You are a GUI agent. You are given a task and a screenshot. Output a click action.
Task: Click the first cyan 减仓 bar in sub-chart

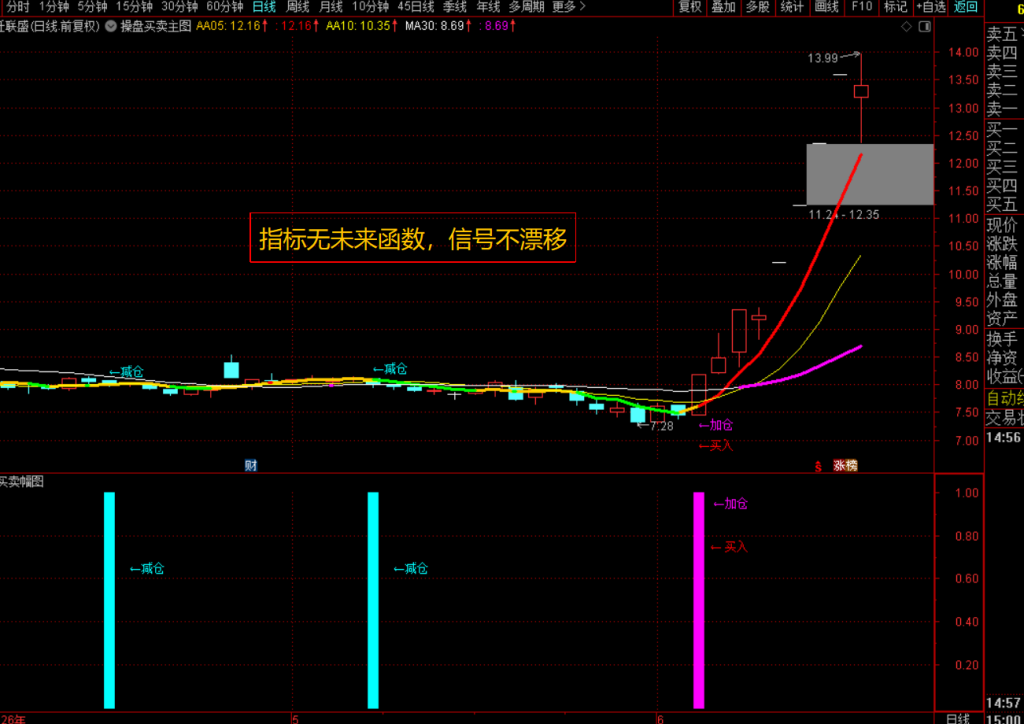point(109,600)
